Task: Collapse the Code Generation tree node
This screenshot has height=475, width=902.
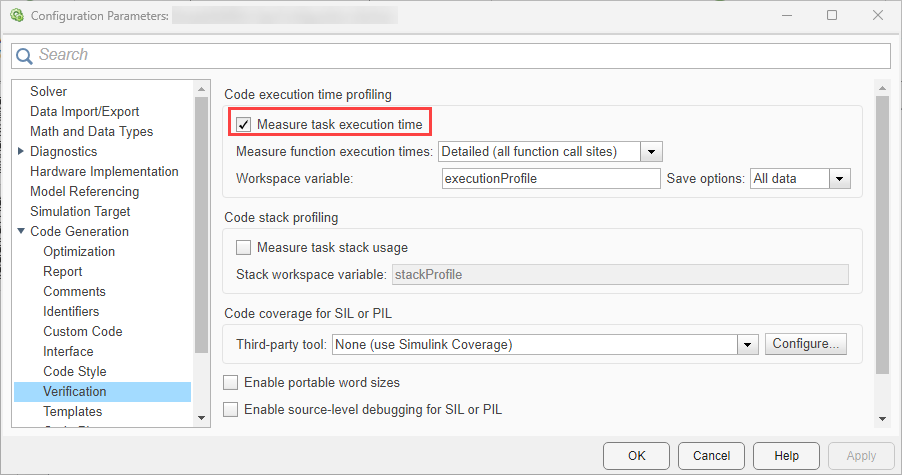Action: 22,231
